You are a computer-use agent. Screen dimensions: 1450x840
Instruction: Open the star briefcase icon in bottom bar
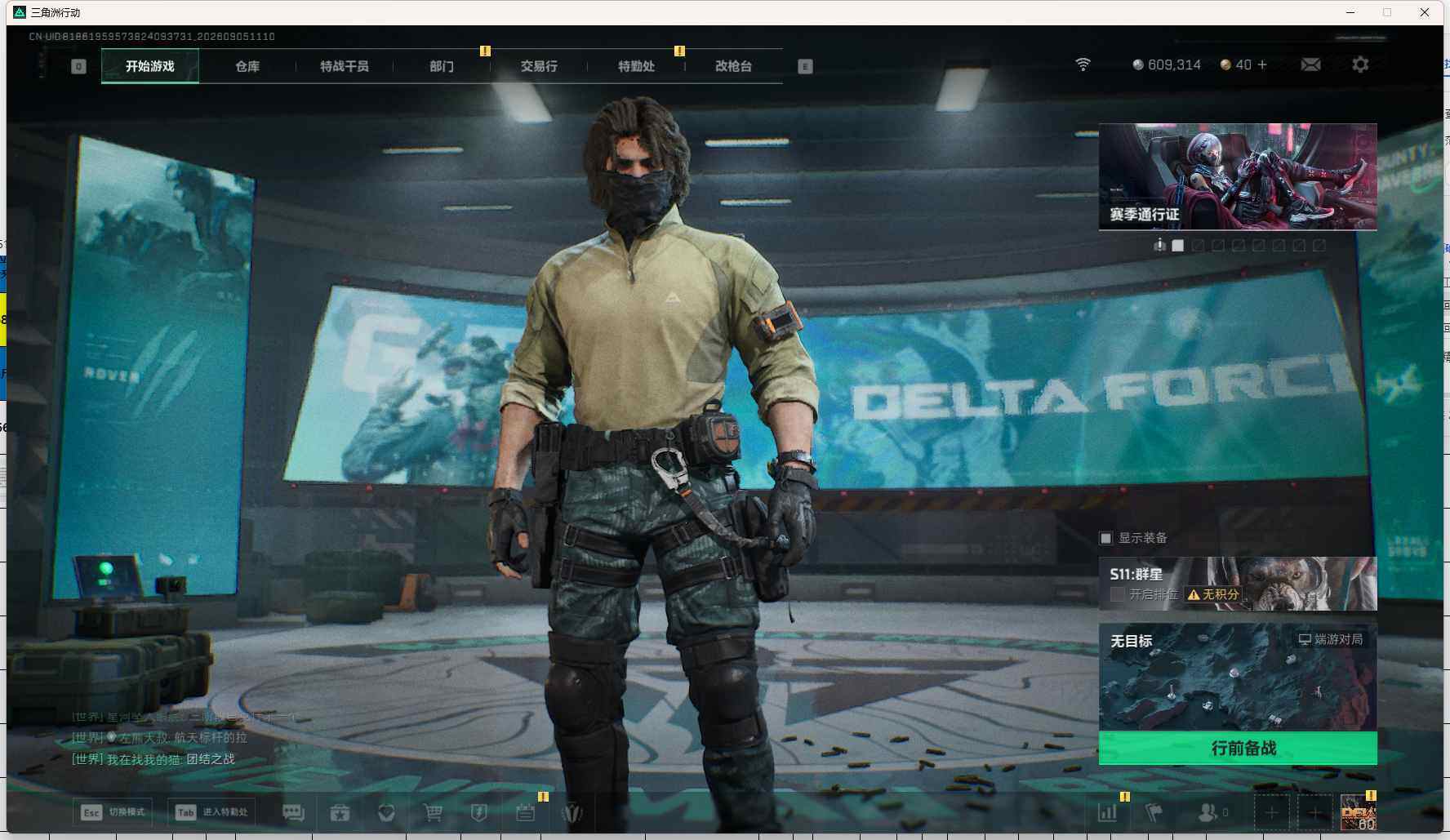tap(340, 812)
